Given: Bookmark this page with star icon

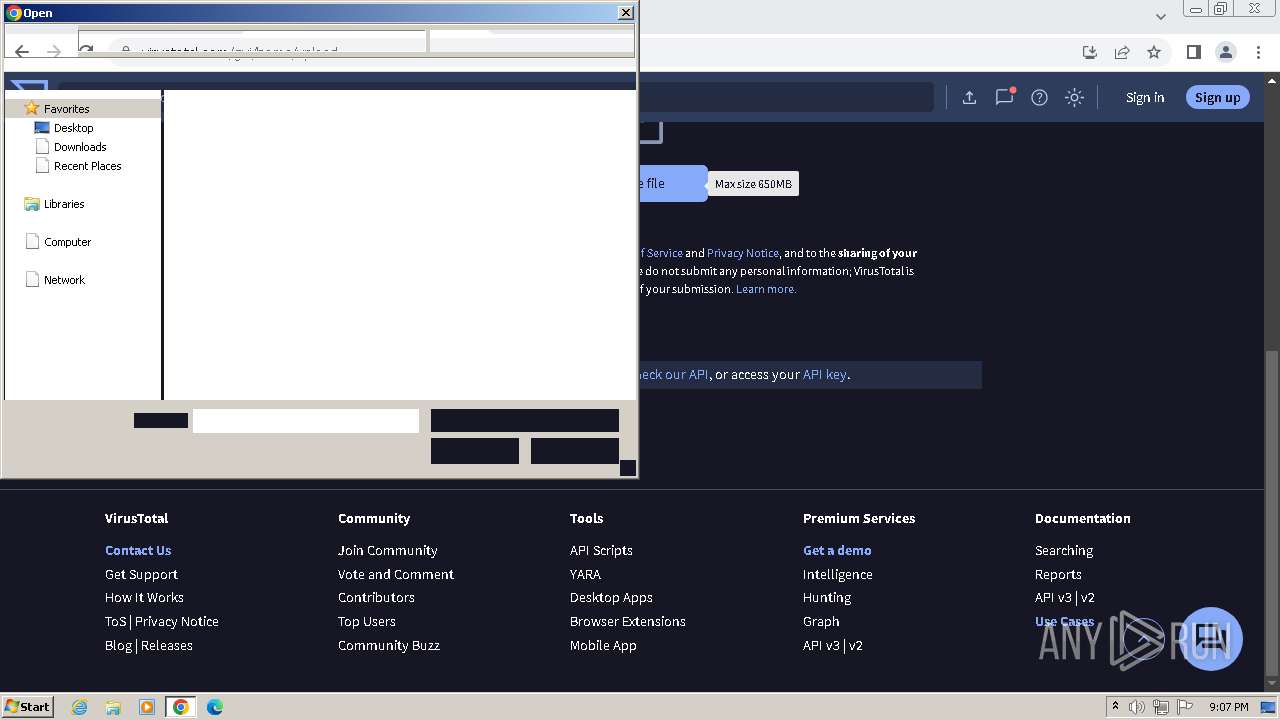Looking at the screenshot, I should tap(1154, 52).
